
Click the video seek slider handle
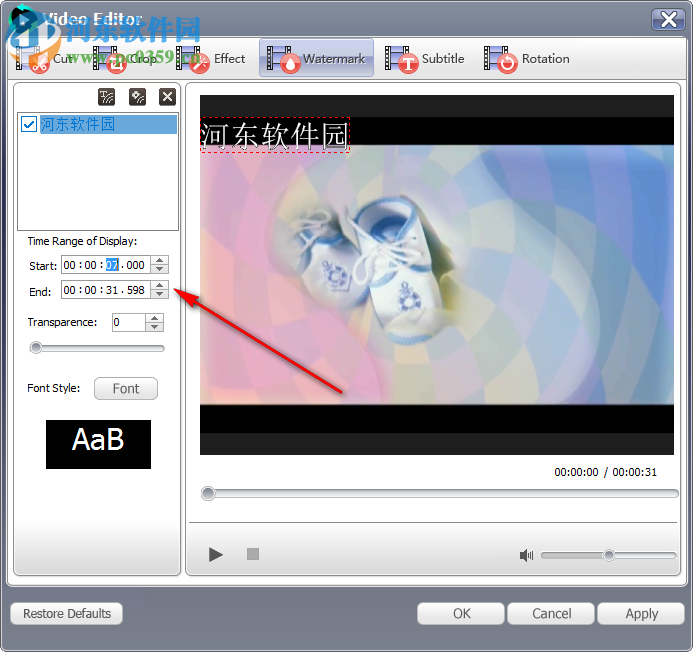[208, 493]
